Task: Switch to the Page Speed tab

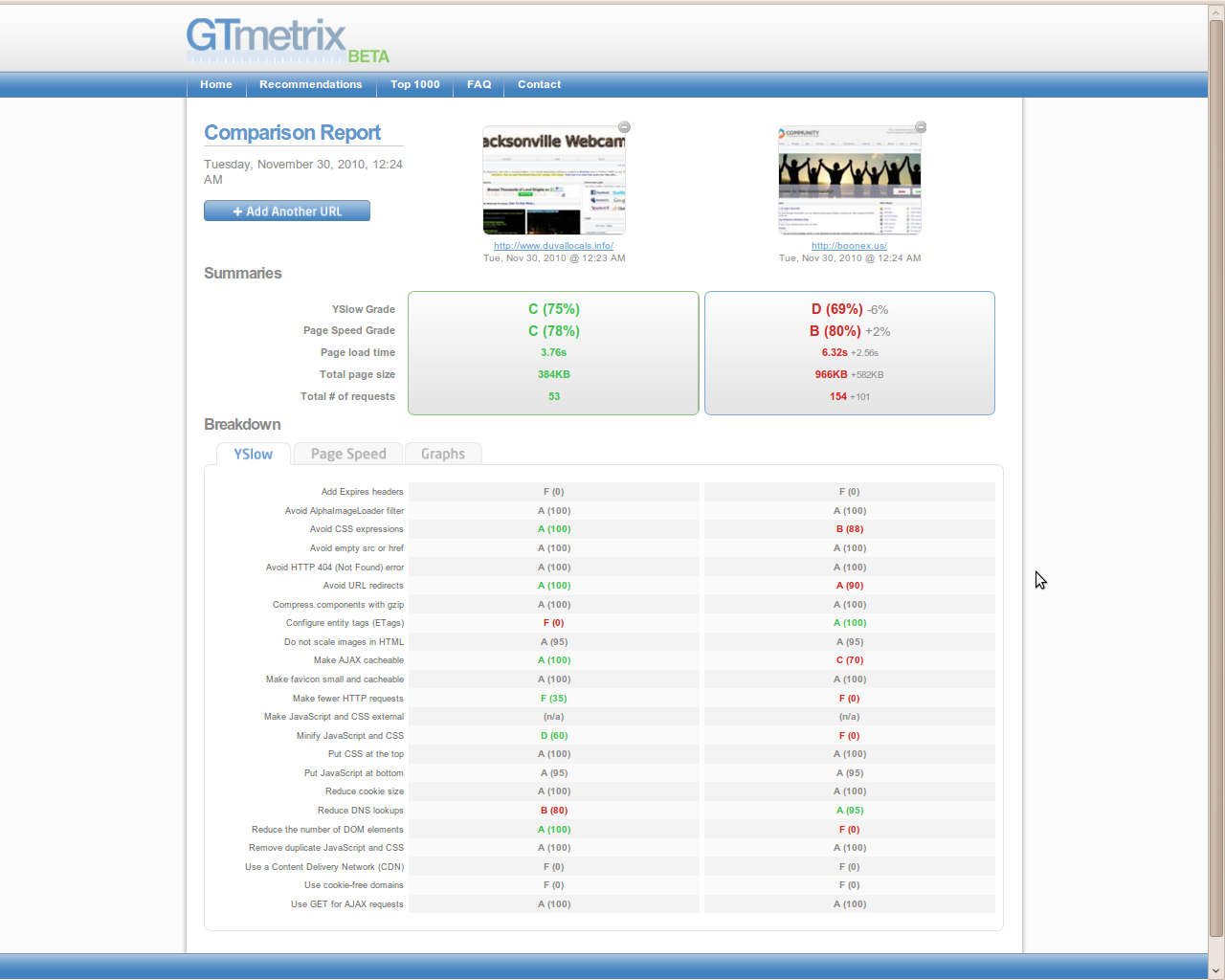Action: point(348,454)
